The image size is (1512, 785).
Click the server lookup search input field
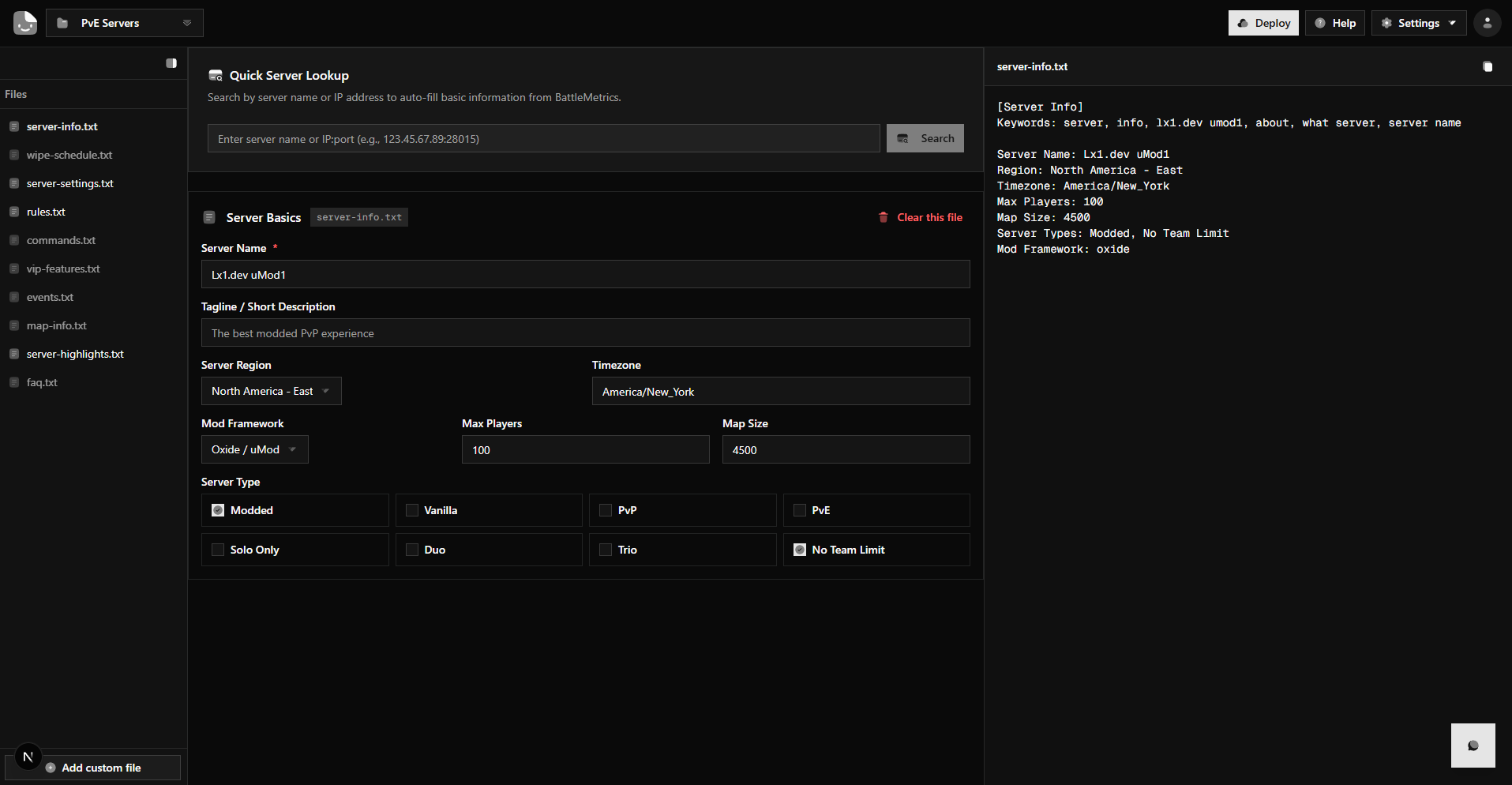(x=543, y=139)
